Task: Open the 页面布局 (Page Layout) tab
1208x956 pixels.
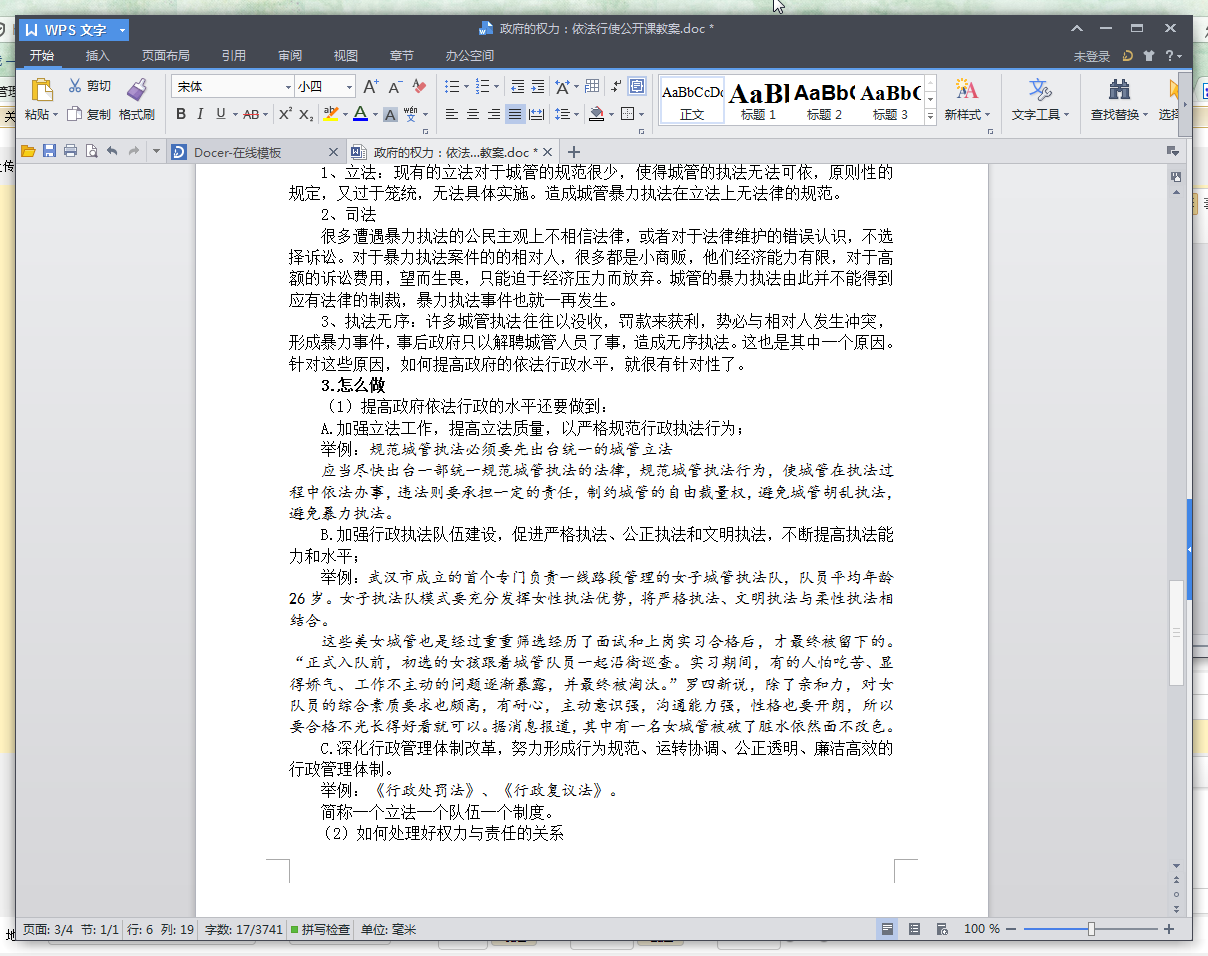Action: (x=165, y=56)
